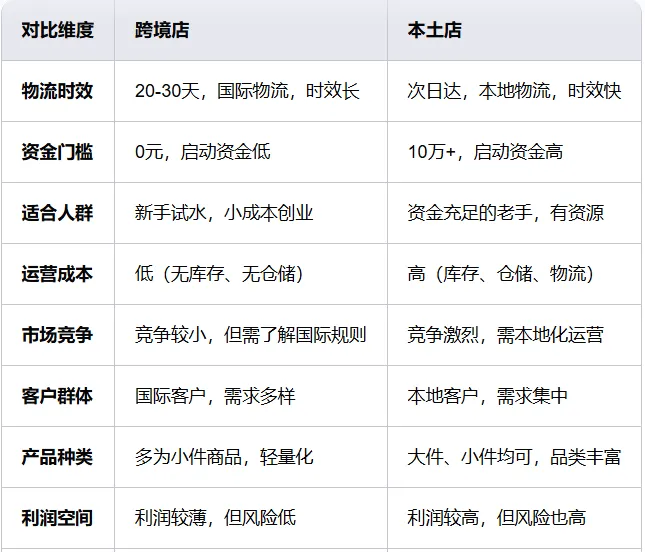This screenshot has height=552, width=645.
Task: Click cell 低（无库存、无仓储）
Action: (x=251, y=274)
